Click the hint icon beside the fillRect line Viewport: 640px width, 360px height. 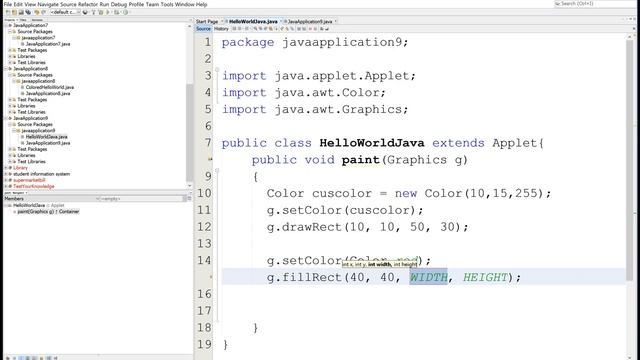click(211, 277)
